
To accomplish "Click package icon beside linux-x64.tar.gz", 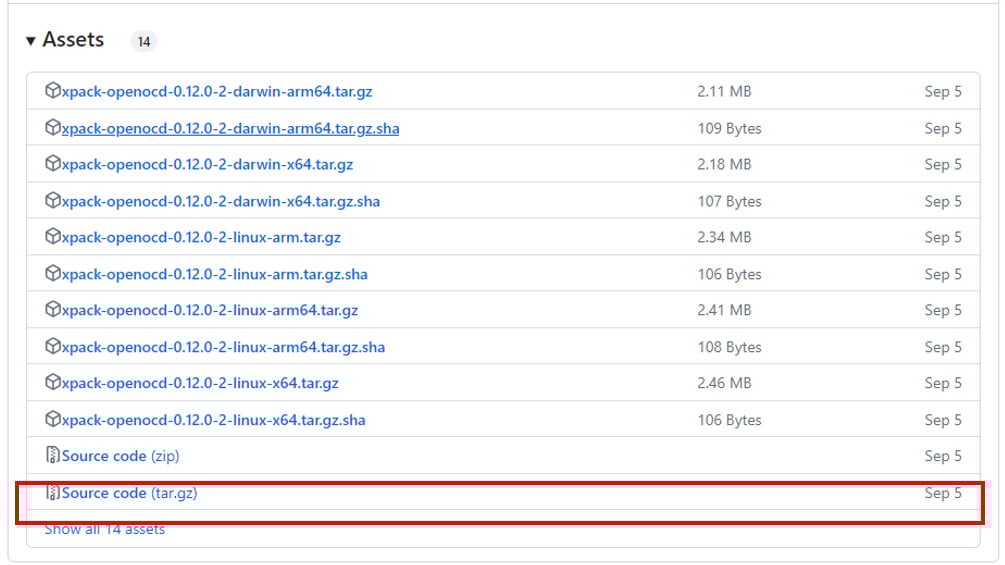I will pyautogui.click(x=53, y=382).
